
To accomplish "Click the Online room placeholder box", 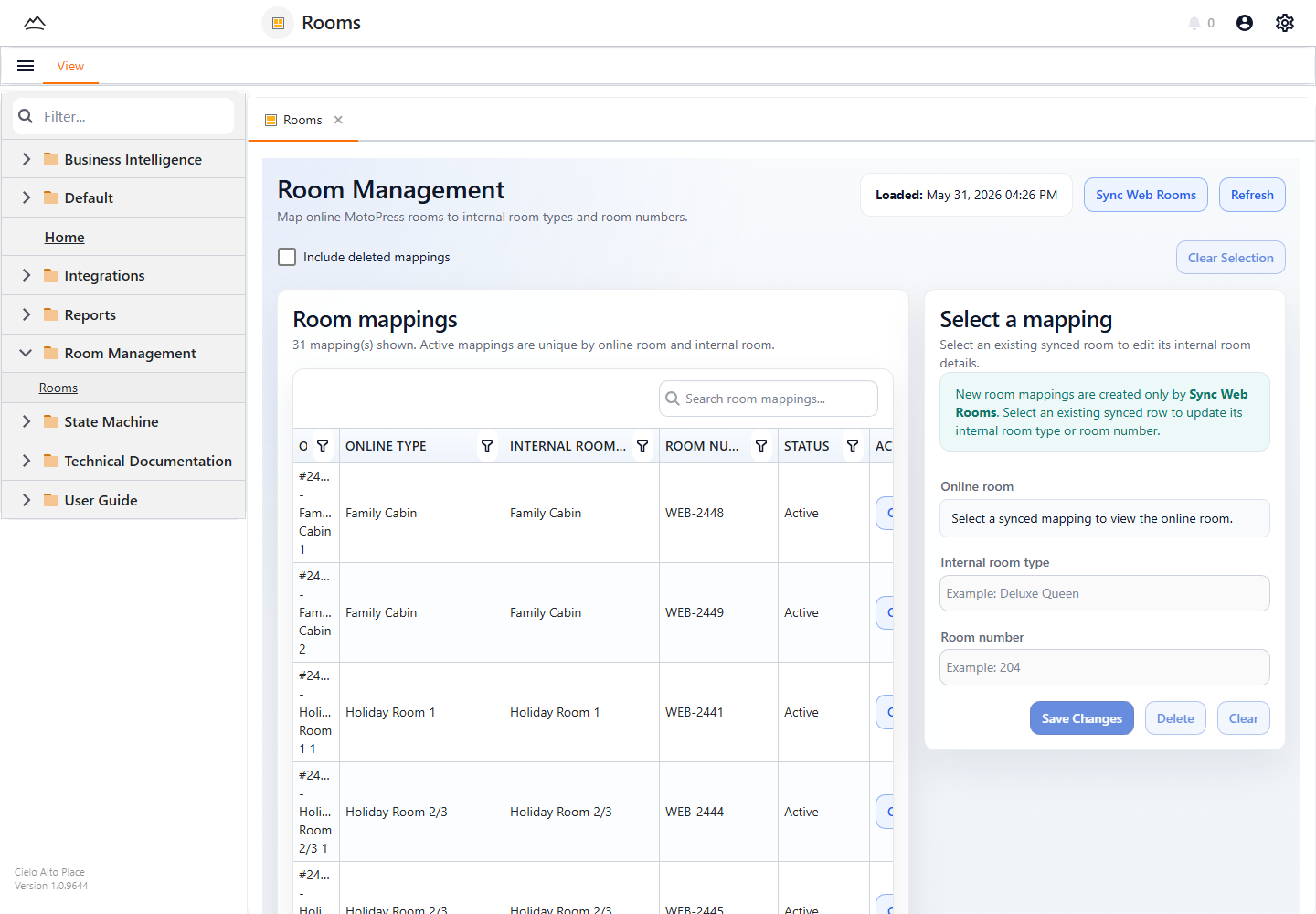I will point(1105,518).
